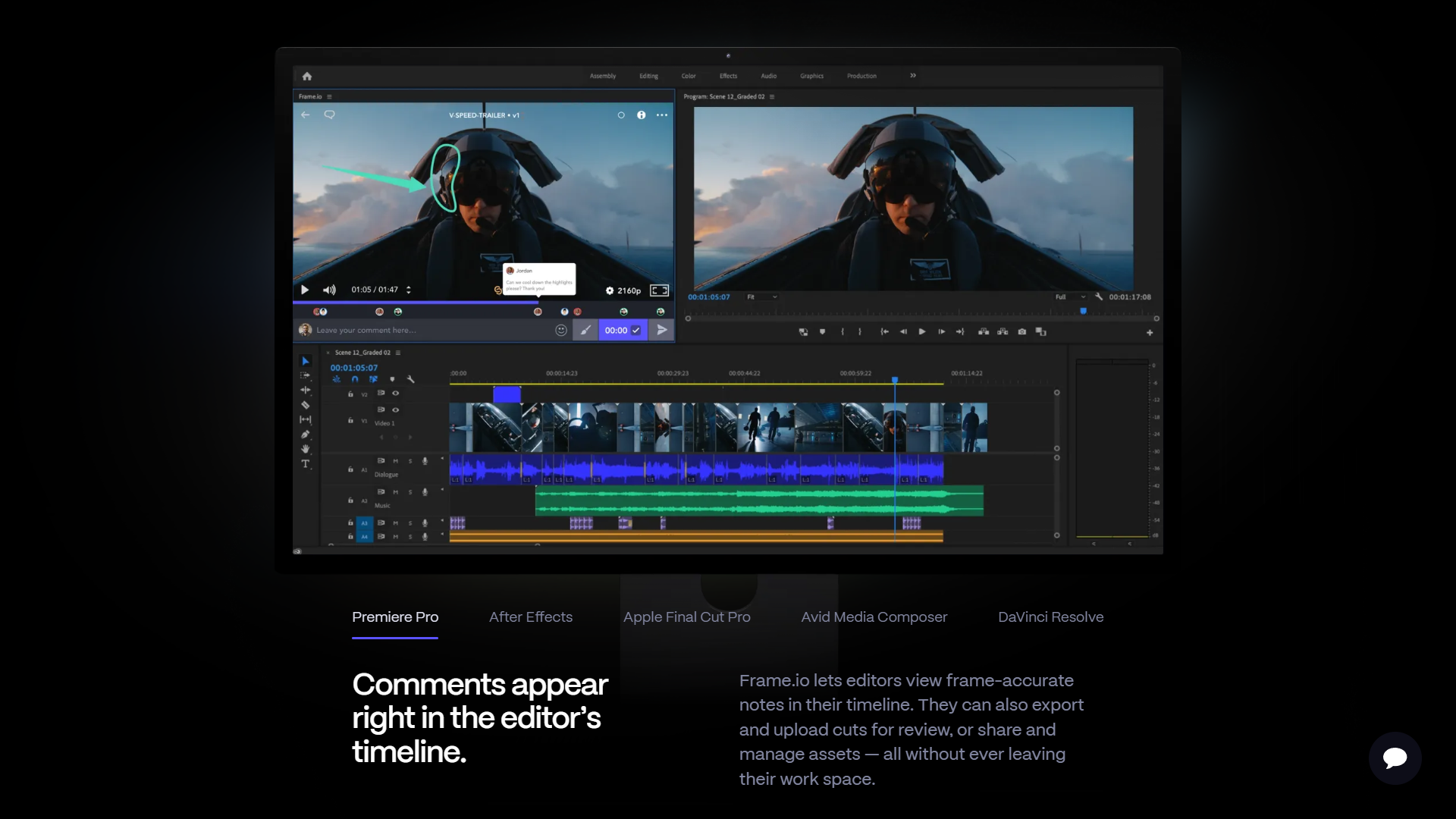Click the emoji smiley in the comment bar
Screen dimensions: 1456x819
point(561,330)
